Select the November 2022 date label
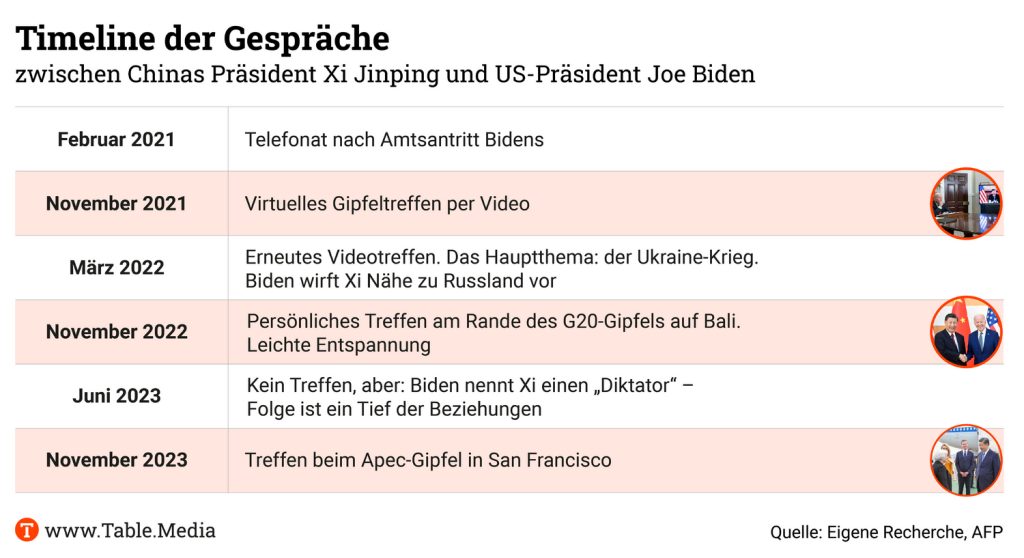Image resolution: width=1024 pixels, height=558 pixels. [116, 332]
